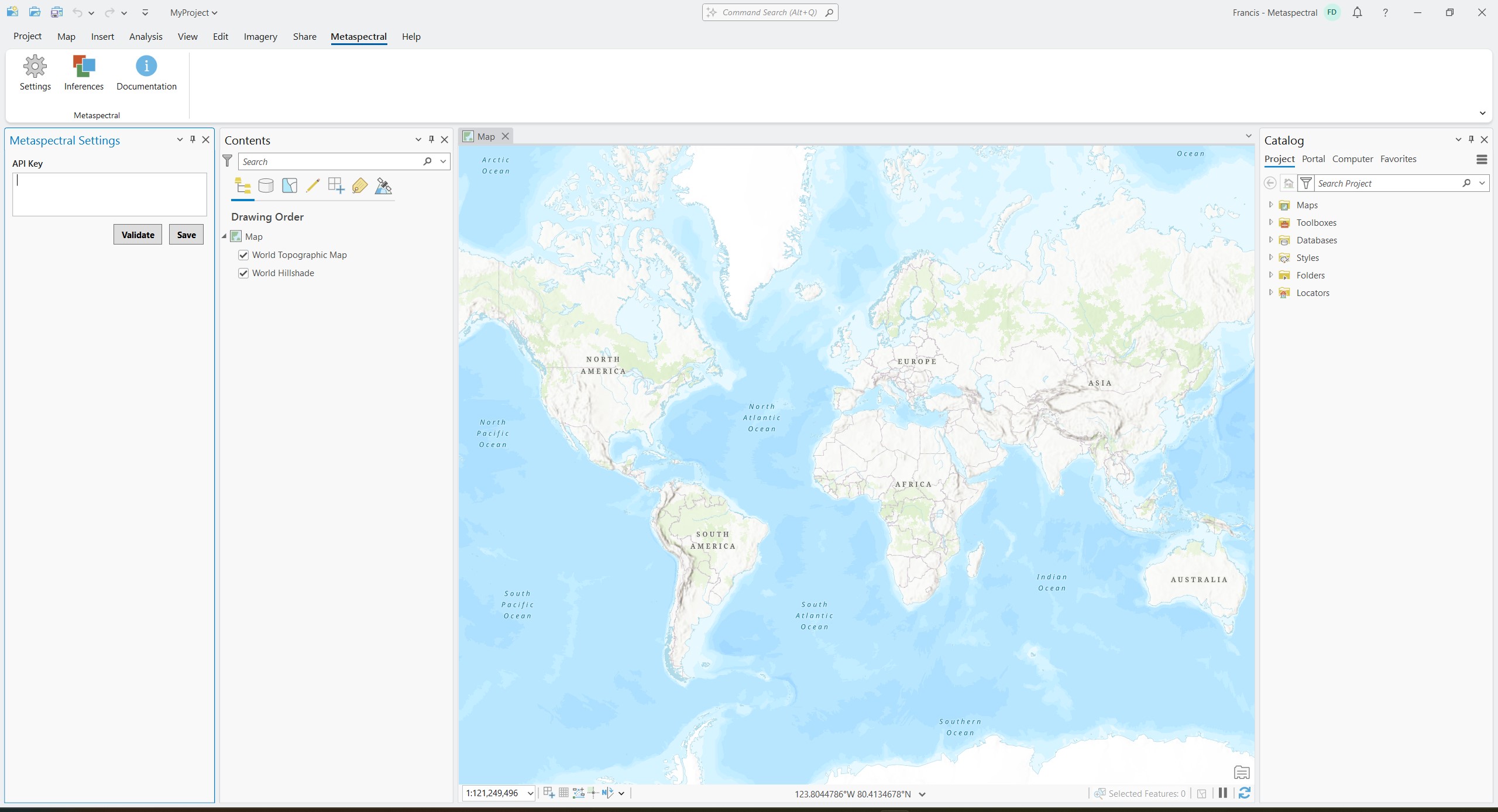Click the notifications bell icon
The width and height of the screenshot is (1498, 812).
1357,12
